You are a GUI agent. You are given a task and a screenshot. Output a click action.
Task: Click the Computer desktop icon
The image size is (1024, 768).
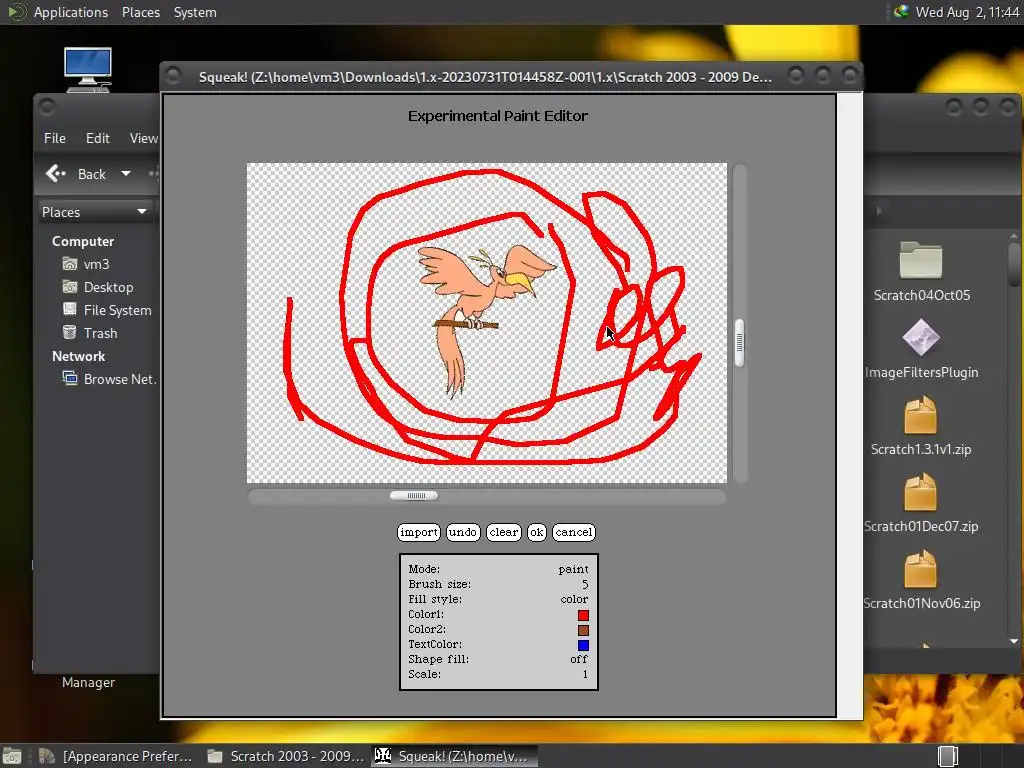point(88,69)
